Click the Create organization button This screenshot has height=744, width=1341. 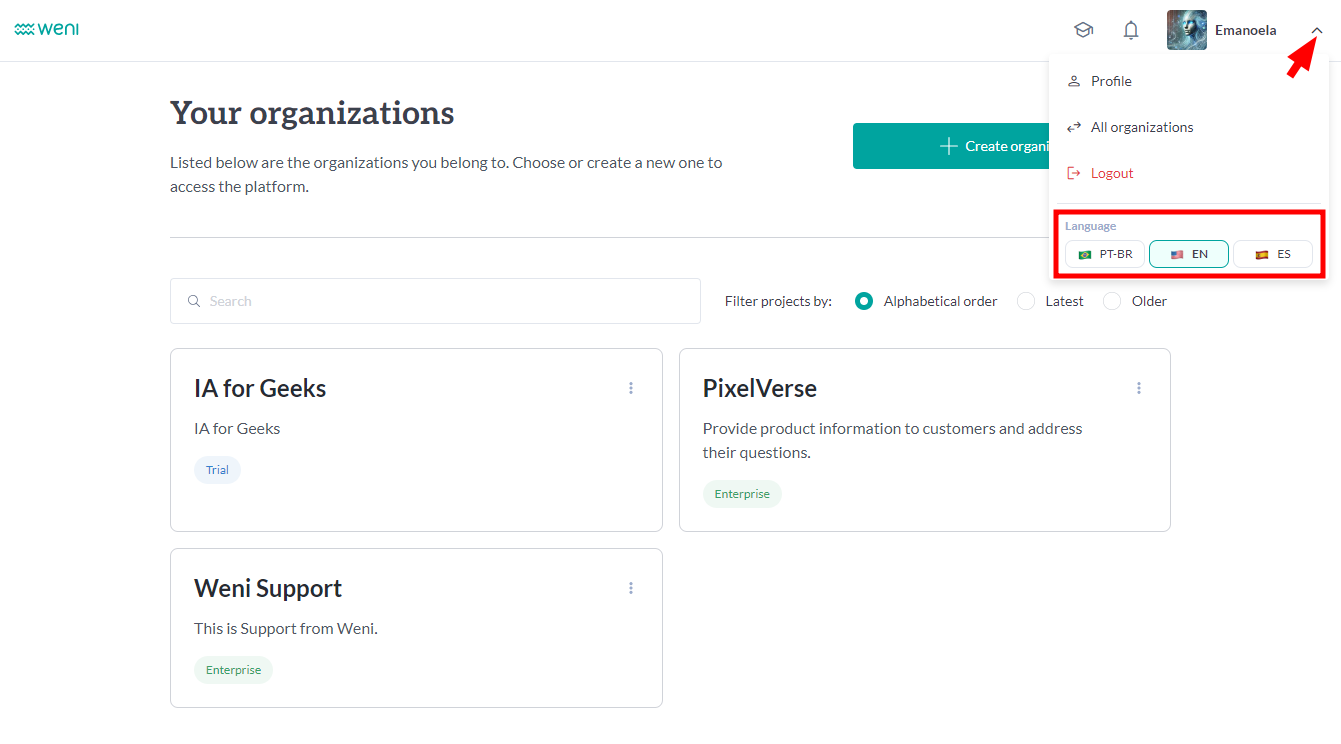coord(950,146)
